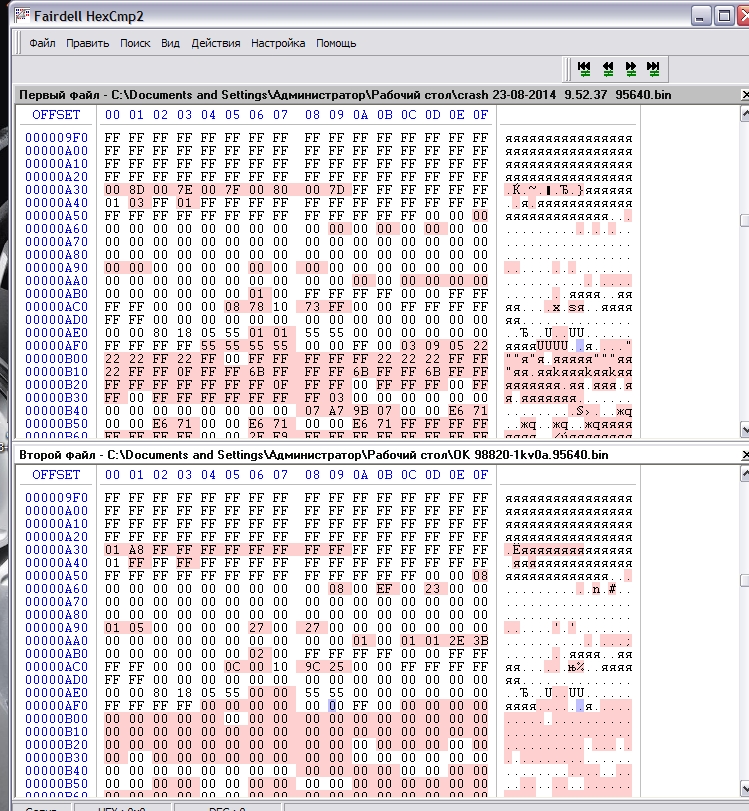Click the first file pane's vertical scrollbar thumb
Viewport: 749px width, 811px height.
pos(744,221)
